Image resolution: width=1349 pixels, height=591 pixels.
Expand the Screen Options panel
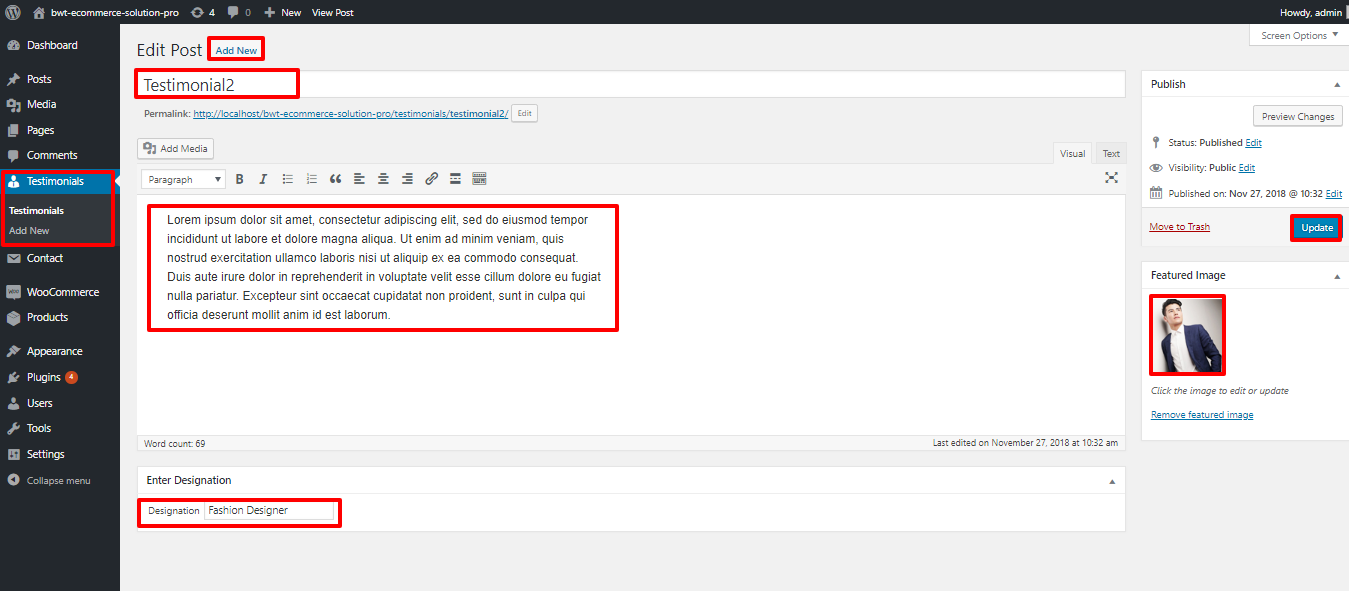pos(1298,36)
